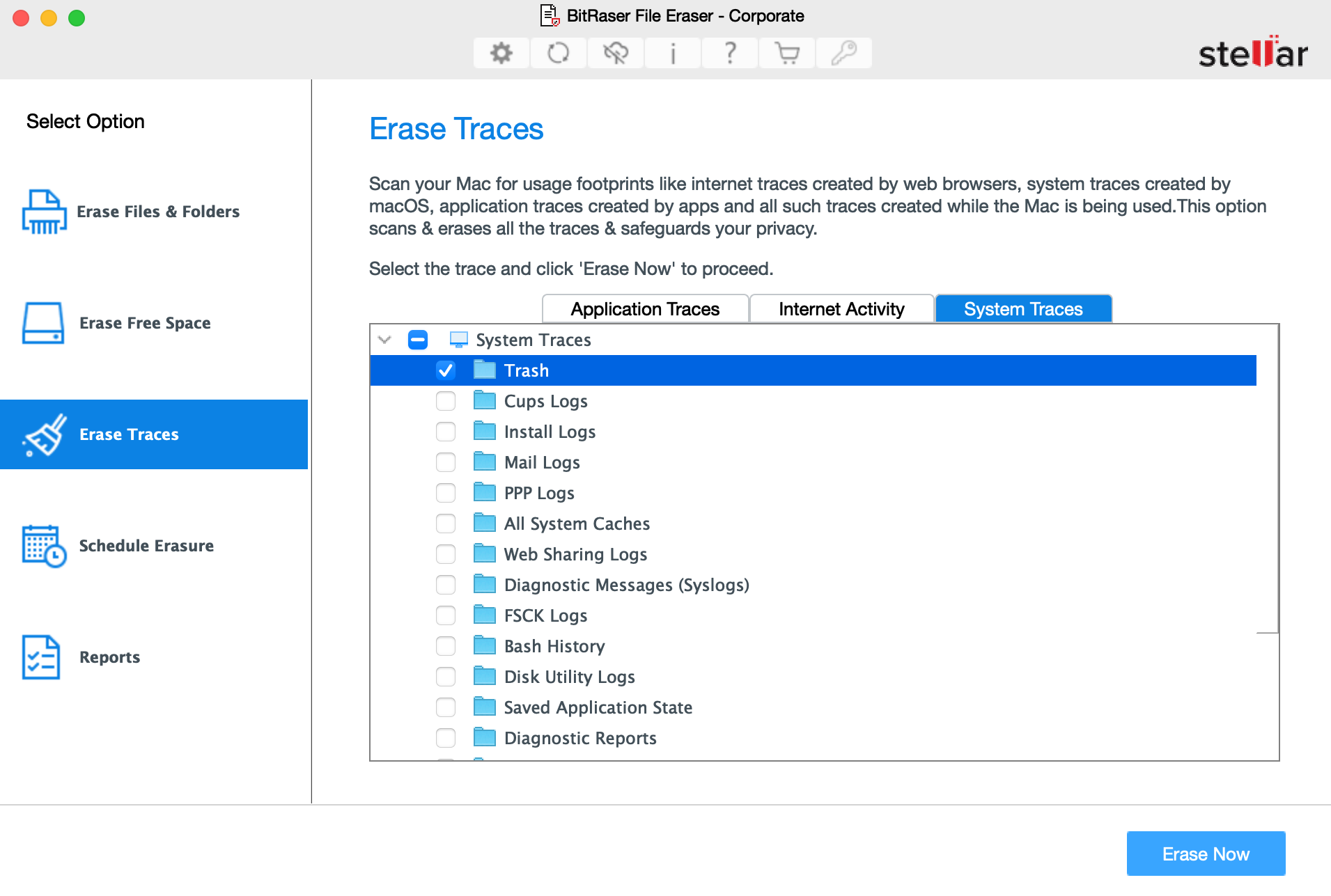Image resolution: width=1331 pixels, height=896 pixels.
Task: Check the Cups Logs checkbox
Action: coord(446,401)
